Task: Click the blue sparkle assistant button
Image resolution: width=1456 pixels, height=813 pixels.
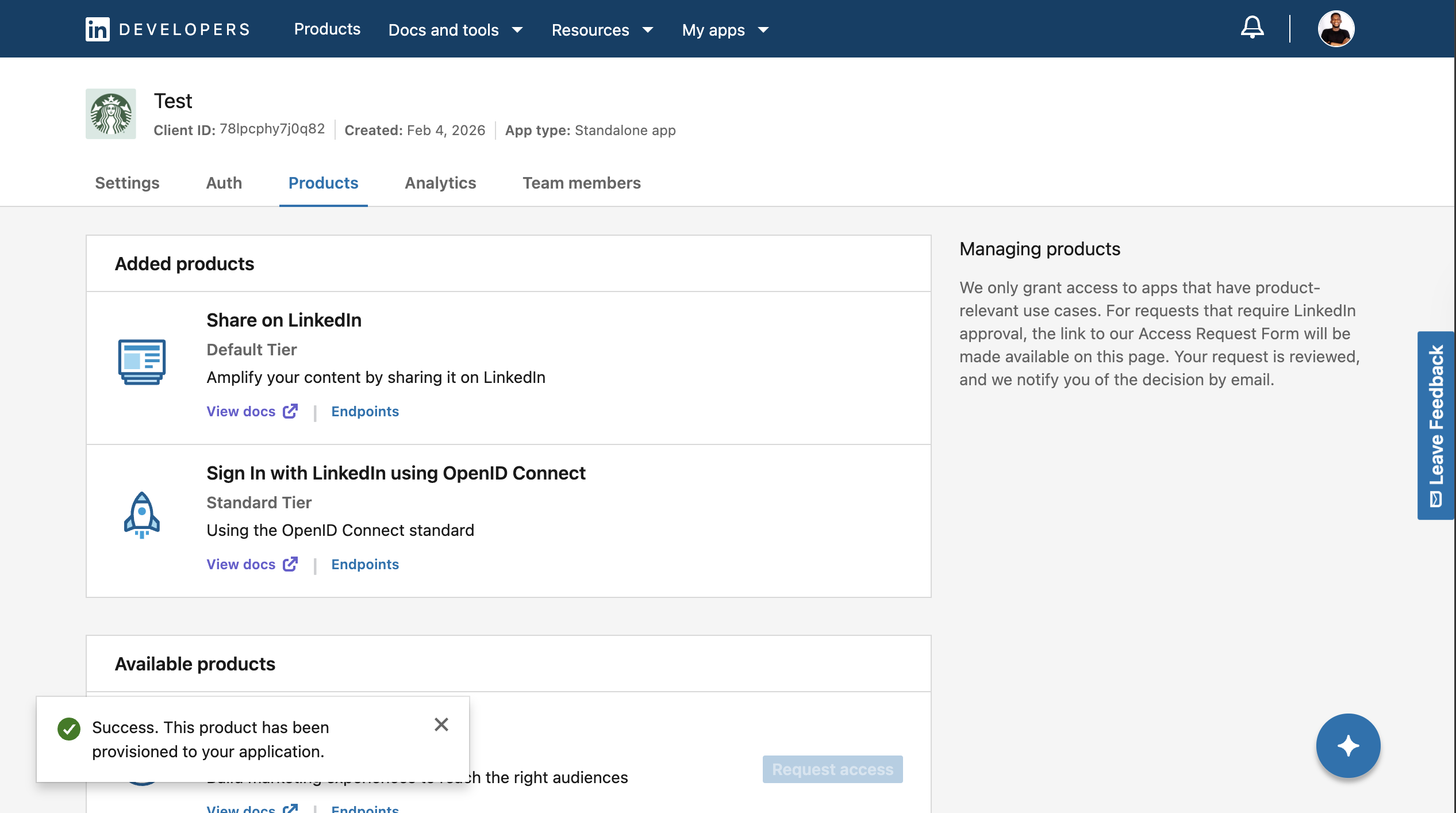Action: pos(1348,745)
